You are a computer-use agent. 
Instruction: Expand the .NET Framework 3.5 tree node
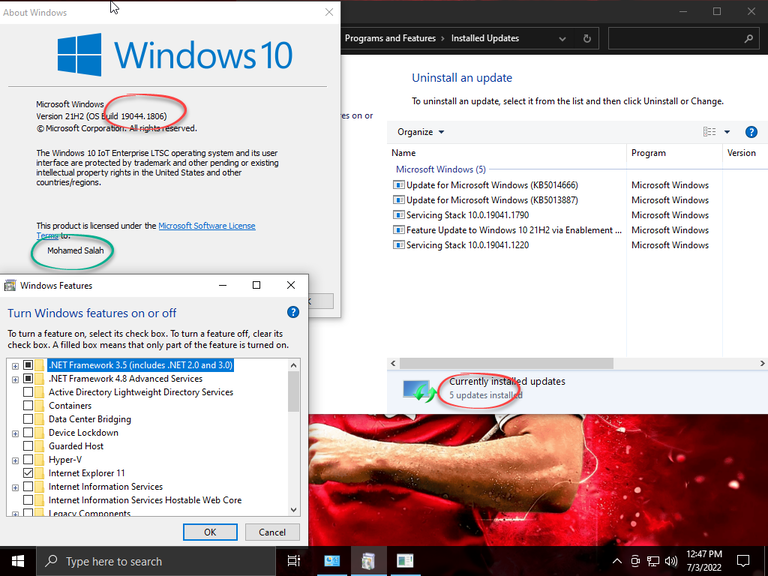pyautogui.click(x=15, y=366)
